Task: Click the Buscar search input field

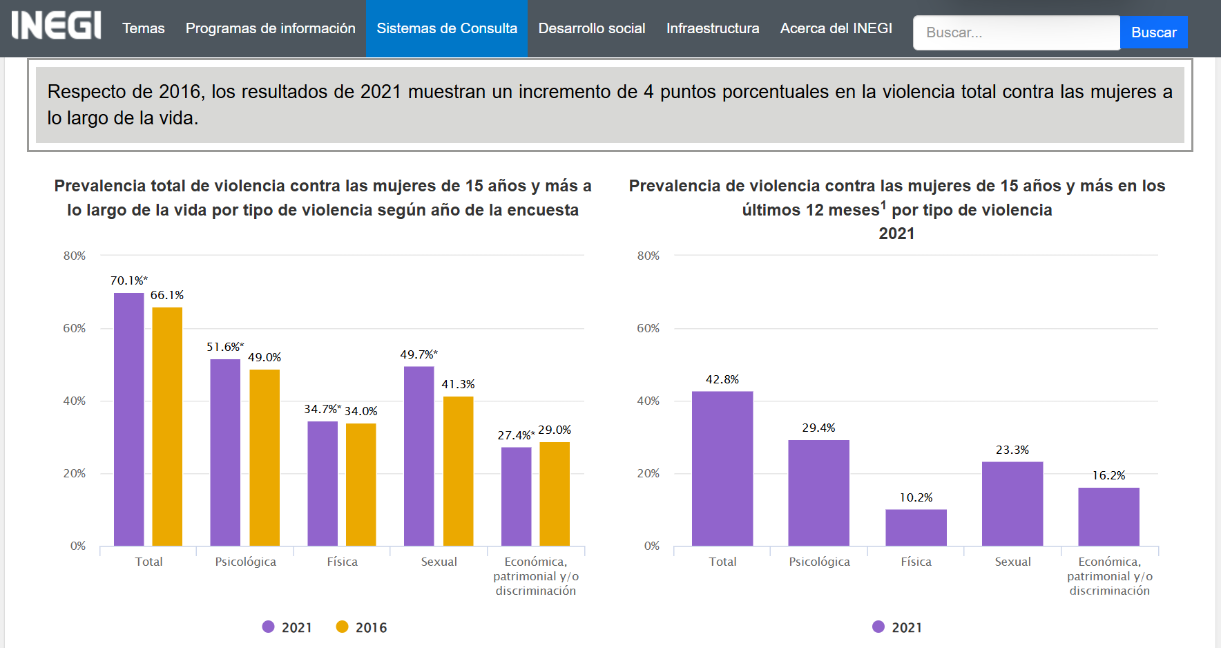Action: (x=1015, y=32)
